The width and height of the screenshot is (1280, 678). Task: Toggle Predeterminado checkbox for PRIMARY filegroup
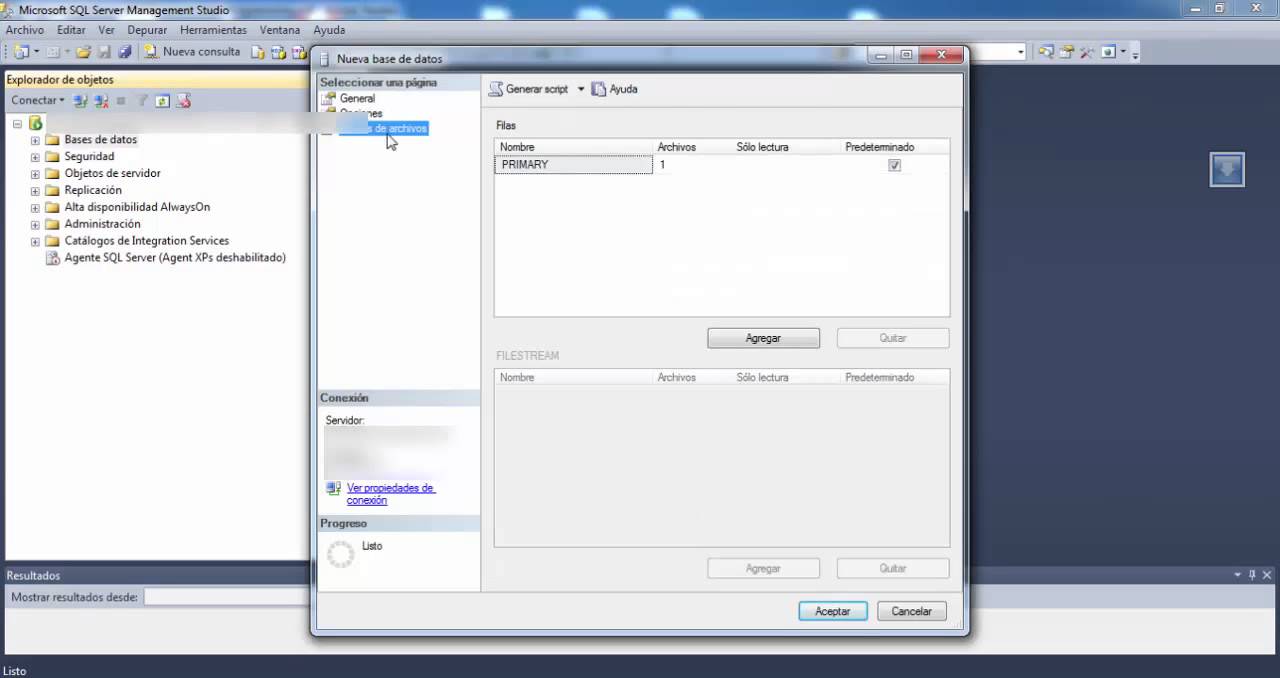pos(894,165)
